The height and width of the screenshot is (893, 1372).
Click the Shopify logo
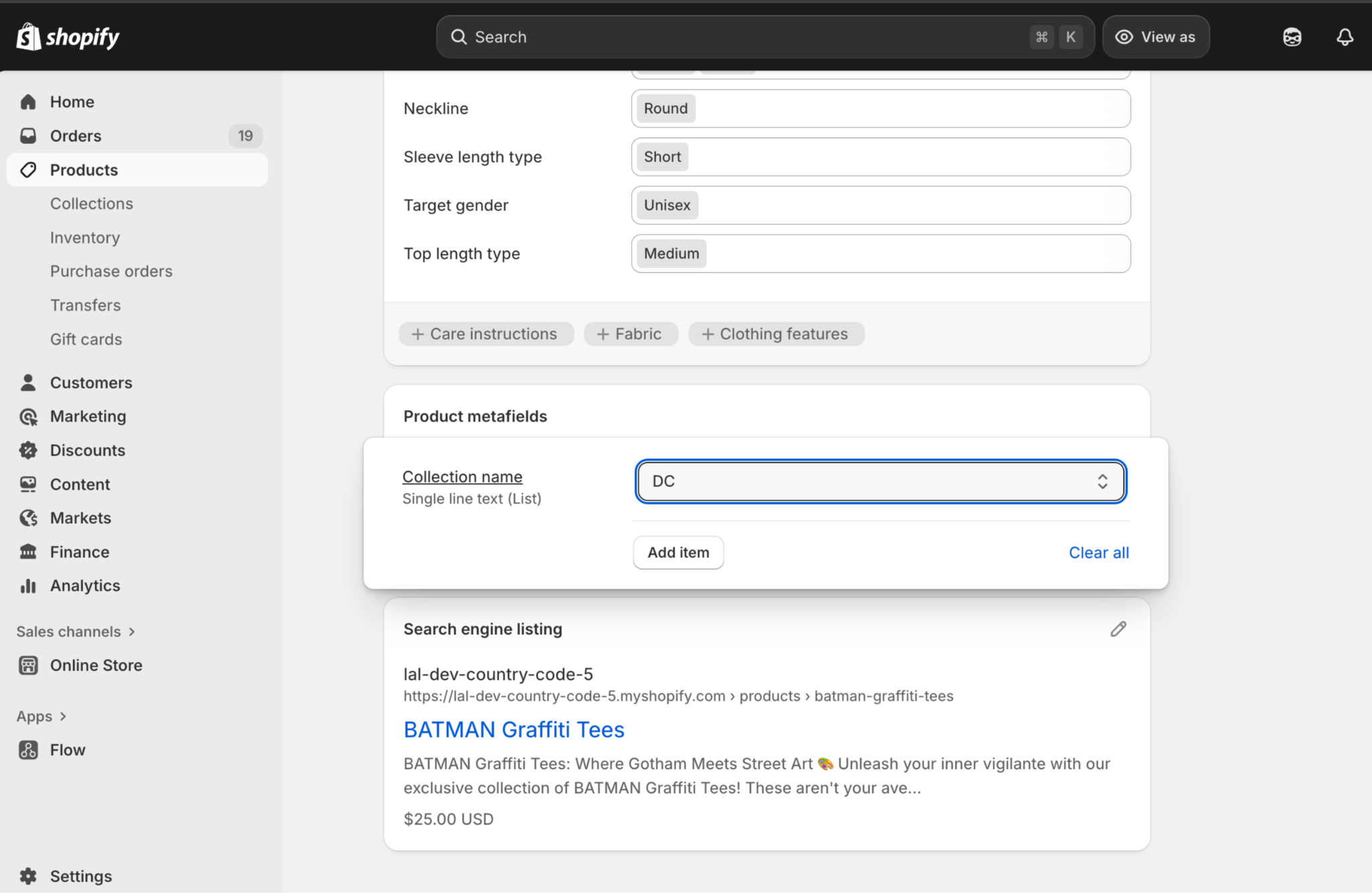(68, 37)
